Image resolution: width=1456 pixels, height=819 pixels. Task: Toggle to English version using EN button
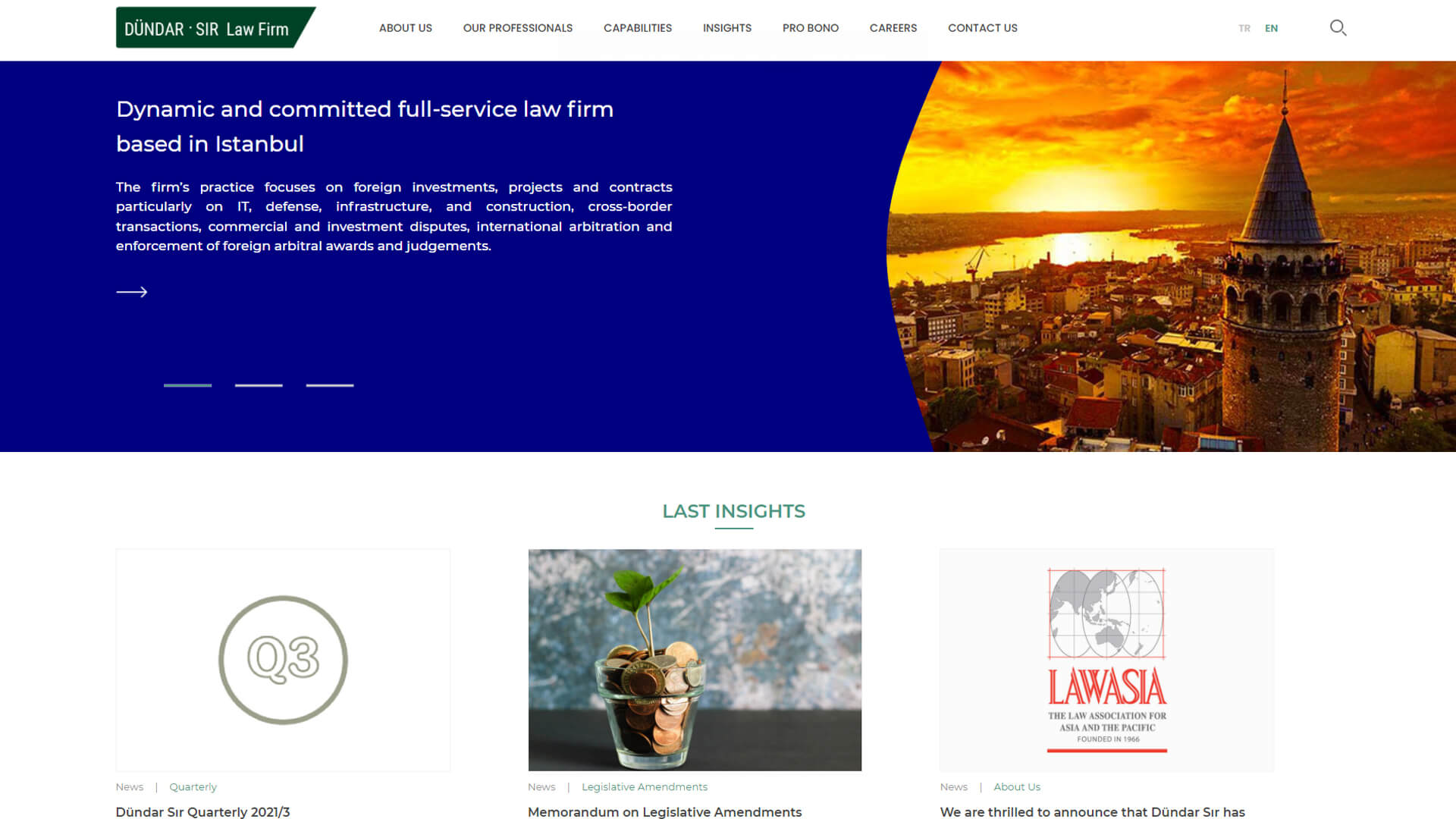(1272, 28)
